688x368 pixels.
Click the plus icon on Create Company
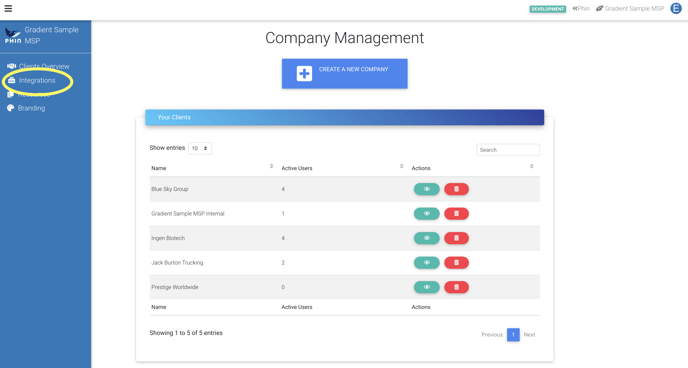[x=304, y=74]
